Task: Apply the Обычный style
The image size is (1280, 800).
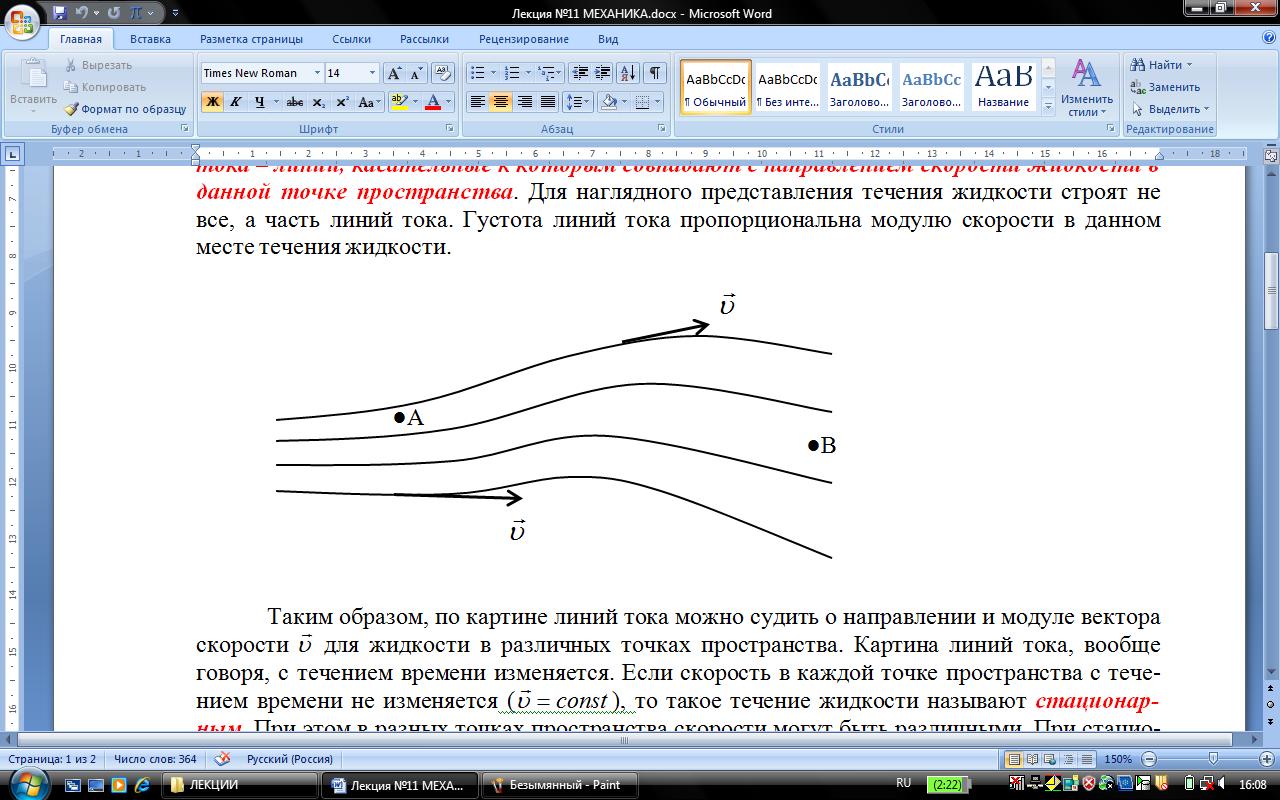Action: coord(716,89)
